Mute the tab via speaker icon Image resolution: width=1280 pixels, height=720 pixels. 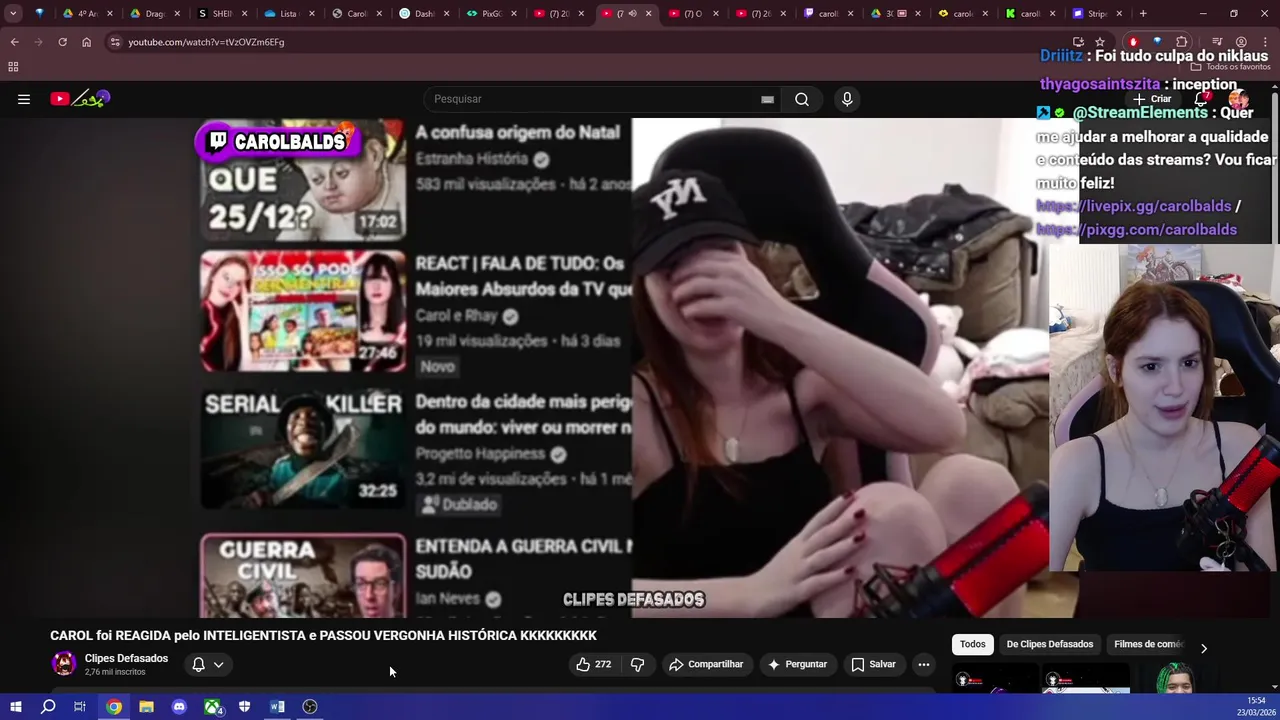[634, 14]
